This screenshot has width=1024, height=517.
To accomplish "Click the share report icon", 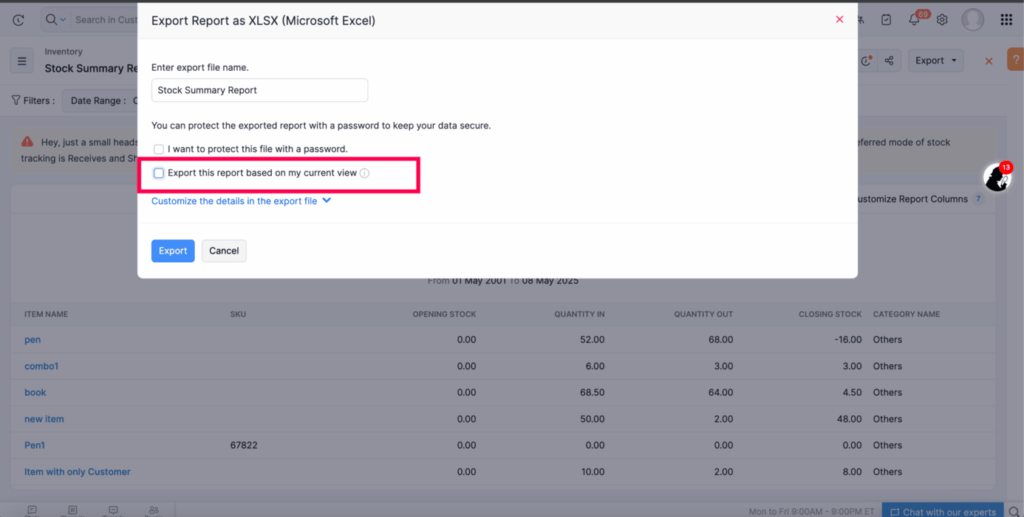I will (x=889, y=61).
